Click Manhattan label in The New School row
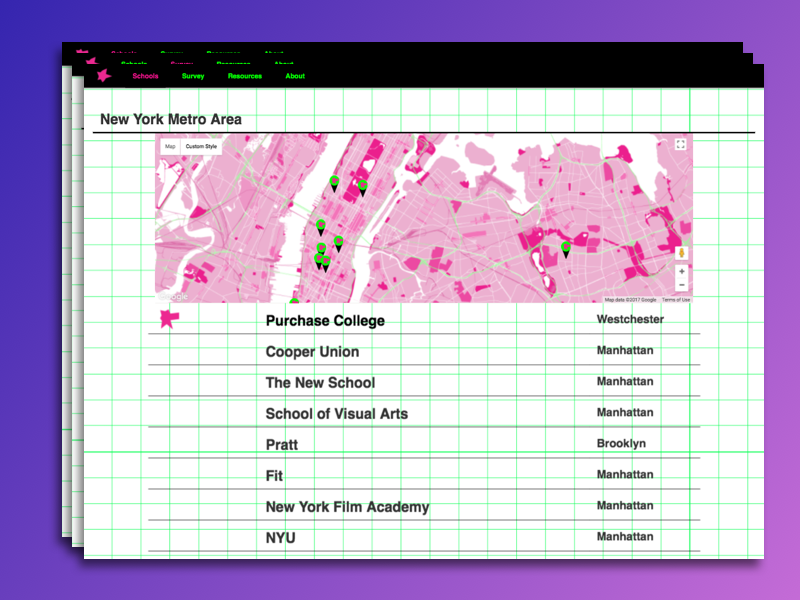 [x=625, y=382]
